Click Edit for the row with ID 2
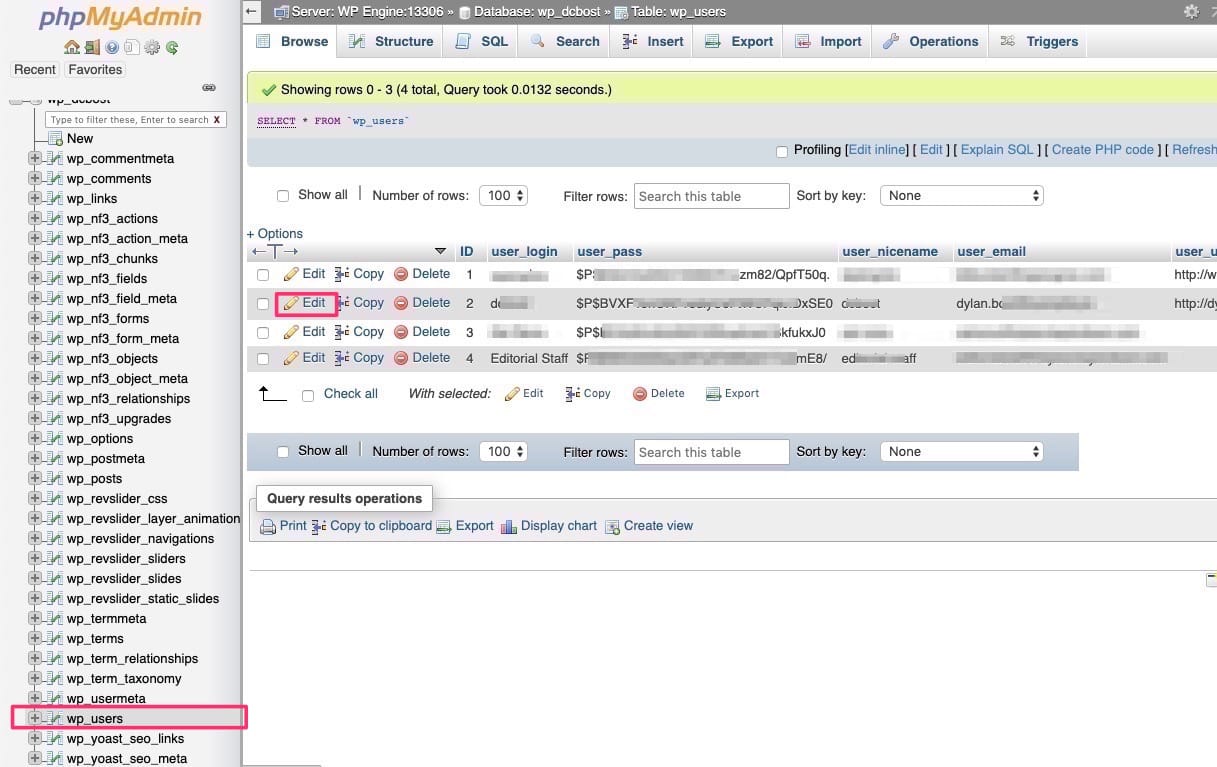This screenshot has width=1217, height=767. pos(305,303)
